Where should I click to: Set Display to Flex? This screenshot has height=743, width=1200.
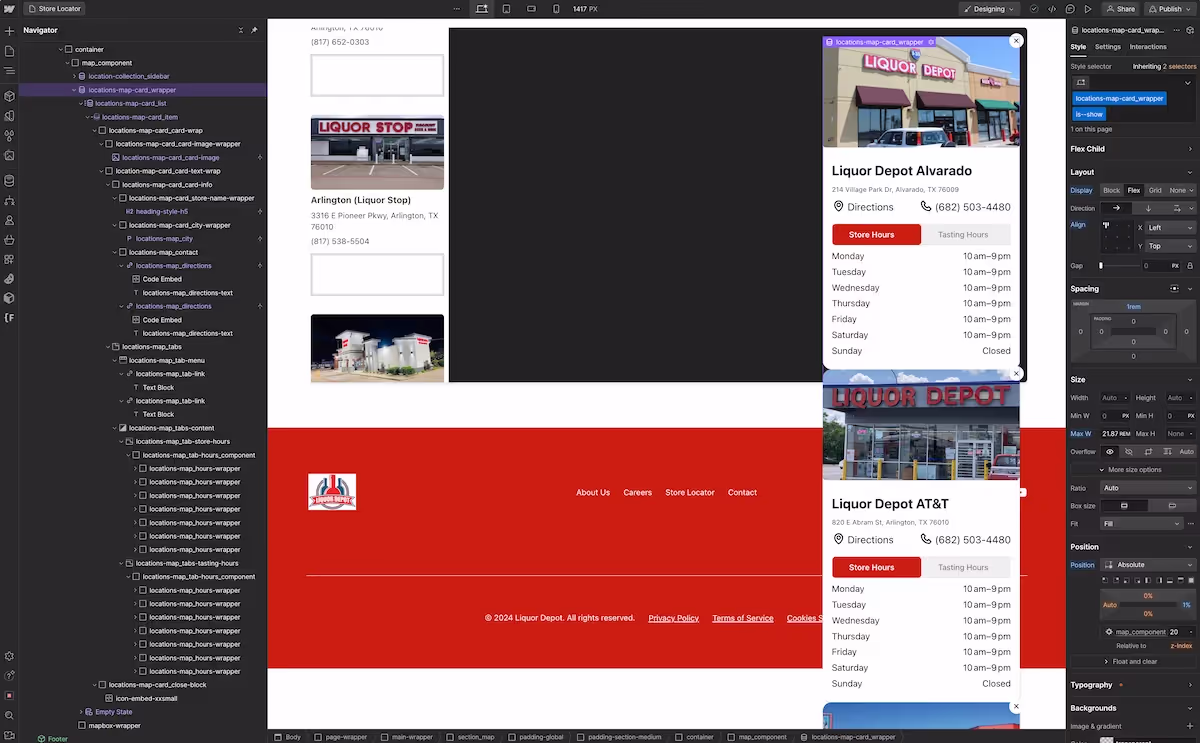[1134, 190]
